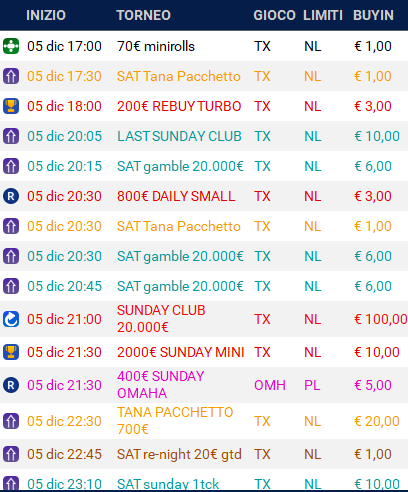
Task: Click satellite arrow icon for 17:30 SAT Tana Pacchetto
Action: (11, 76)
